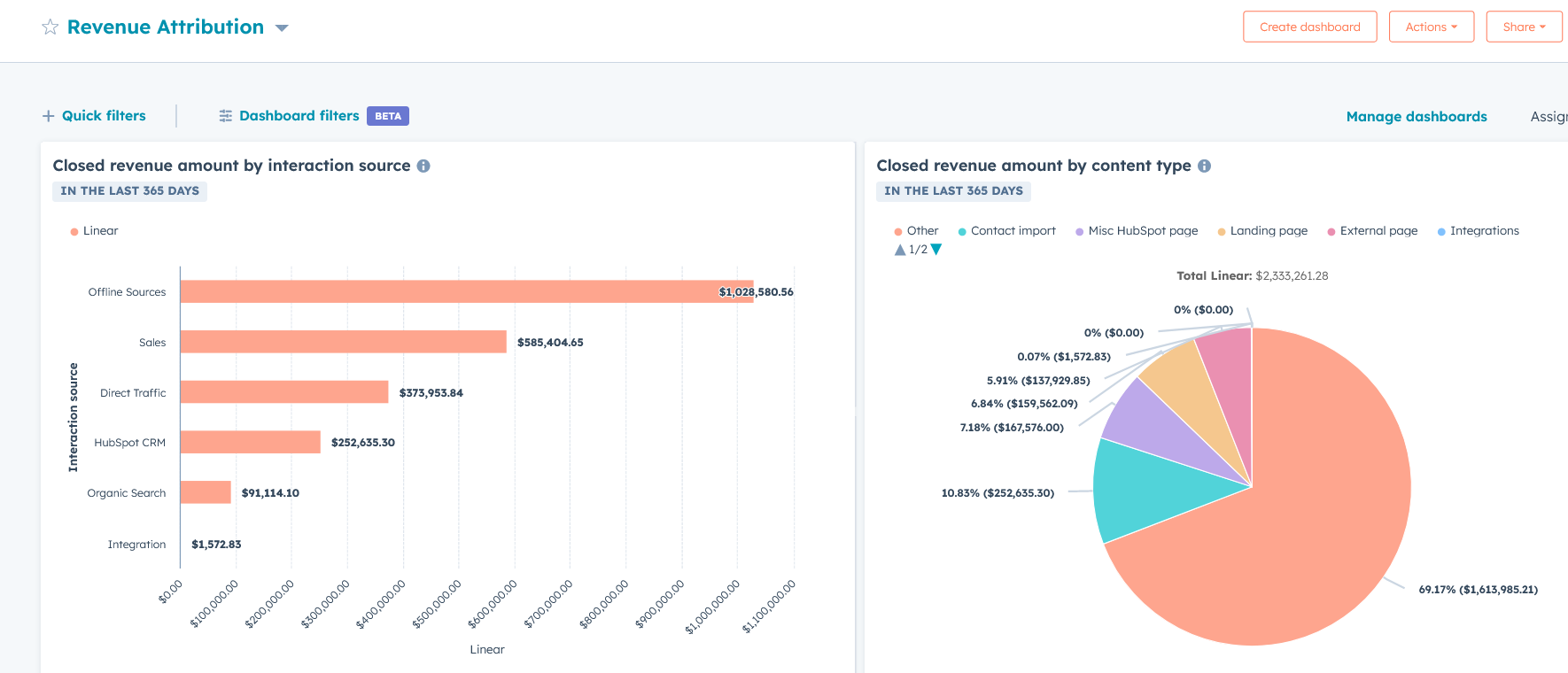Click the sliders icon for Dashboard filters
This screenshot has width=1568, height=673.
pyautogui.click(x=226, y=116)
